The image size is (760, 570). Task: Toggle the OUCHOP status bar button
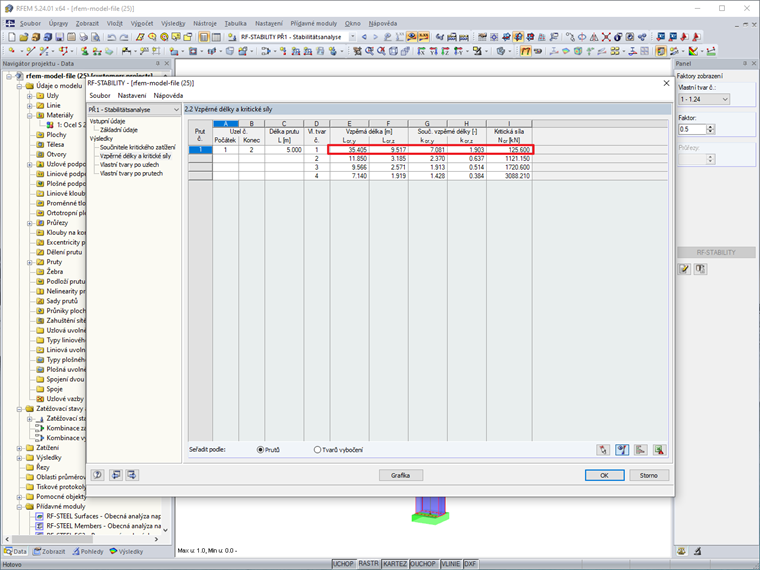click(423, 564)
